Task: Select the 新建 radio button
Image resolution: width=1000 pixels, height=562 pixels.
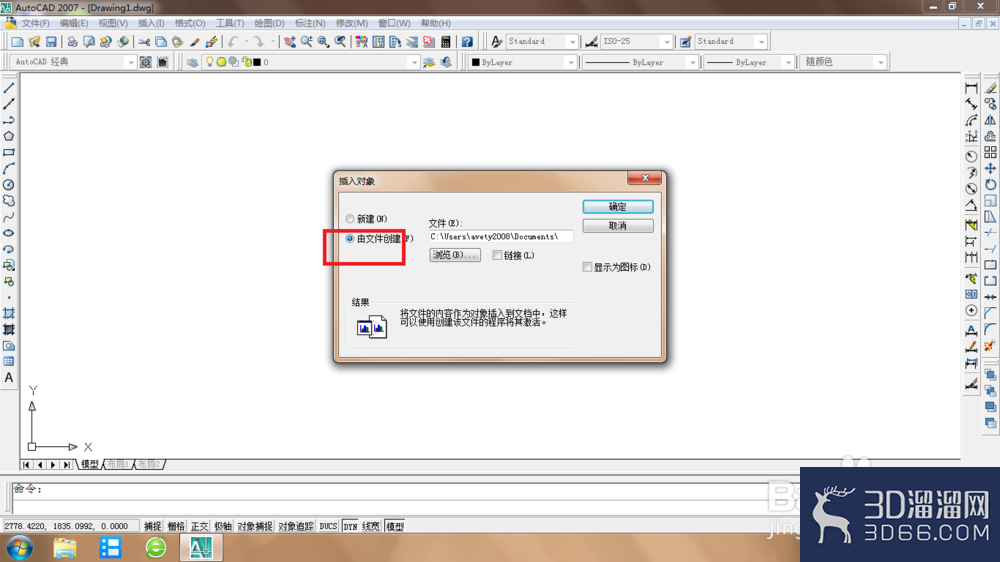Action: click(x=349, y=219)
